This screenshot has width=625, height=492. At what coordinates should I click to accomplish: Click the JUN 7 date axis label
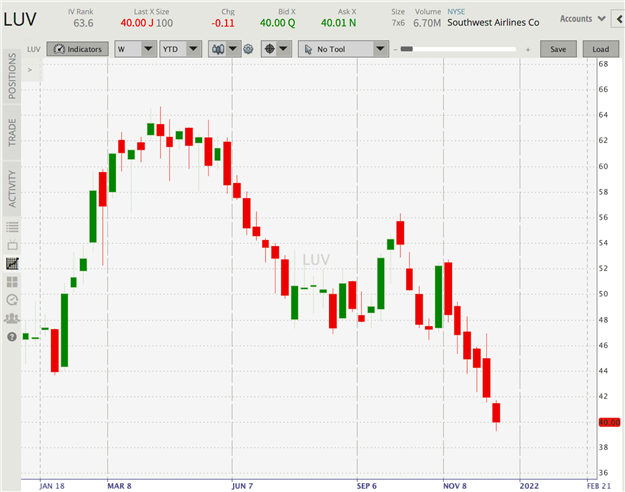pos(242,486)
